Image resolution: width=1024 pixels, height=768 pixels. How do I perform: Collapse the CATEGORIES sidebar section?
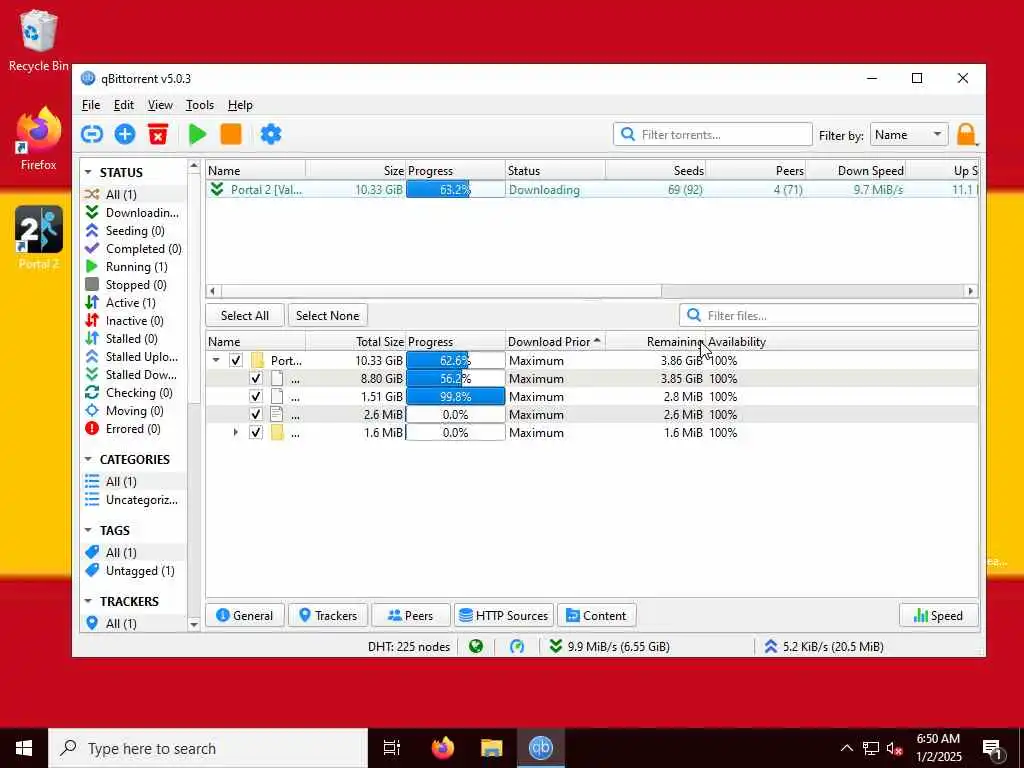pos(88,459)
